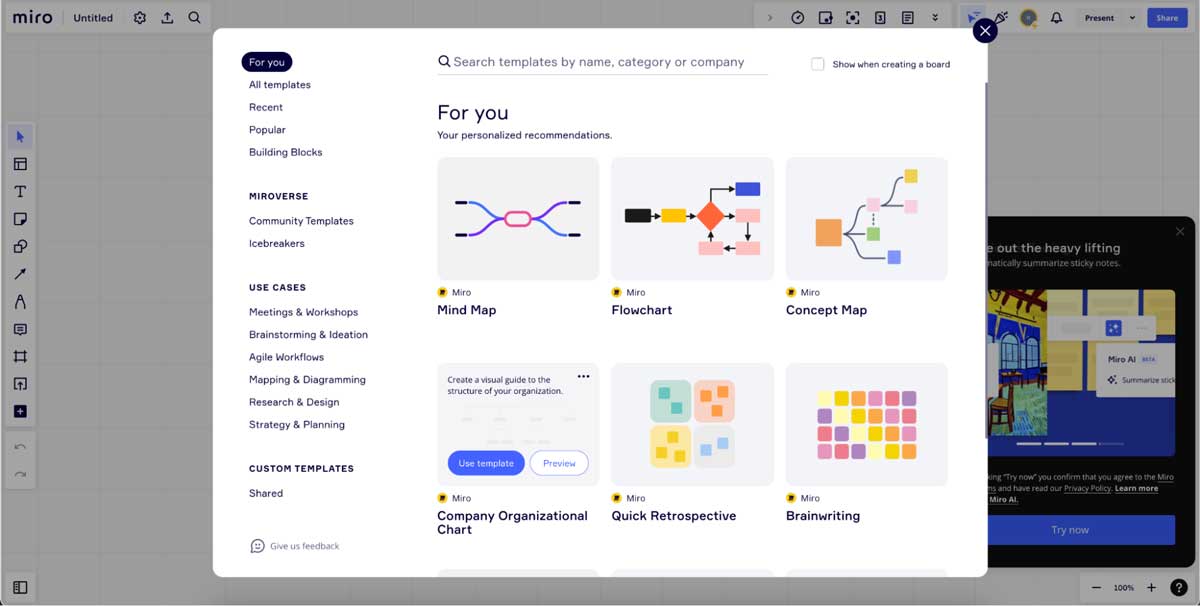Viewport: 1200px width, 606px height.
Task: Click the Use template button
Action: (x=486, y=463)
